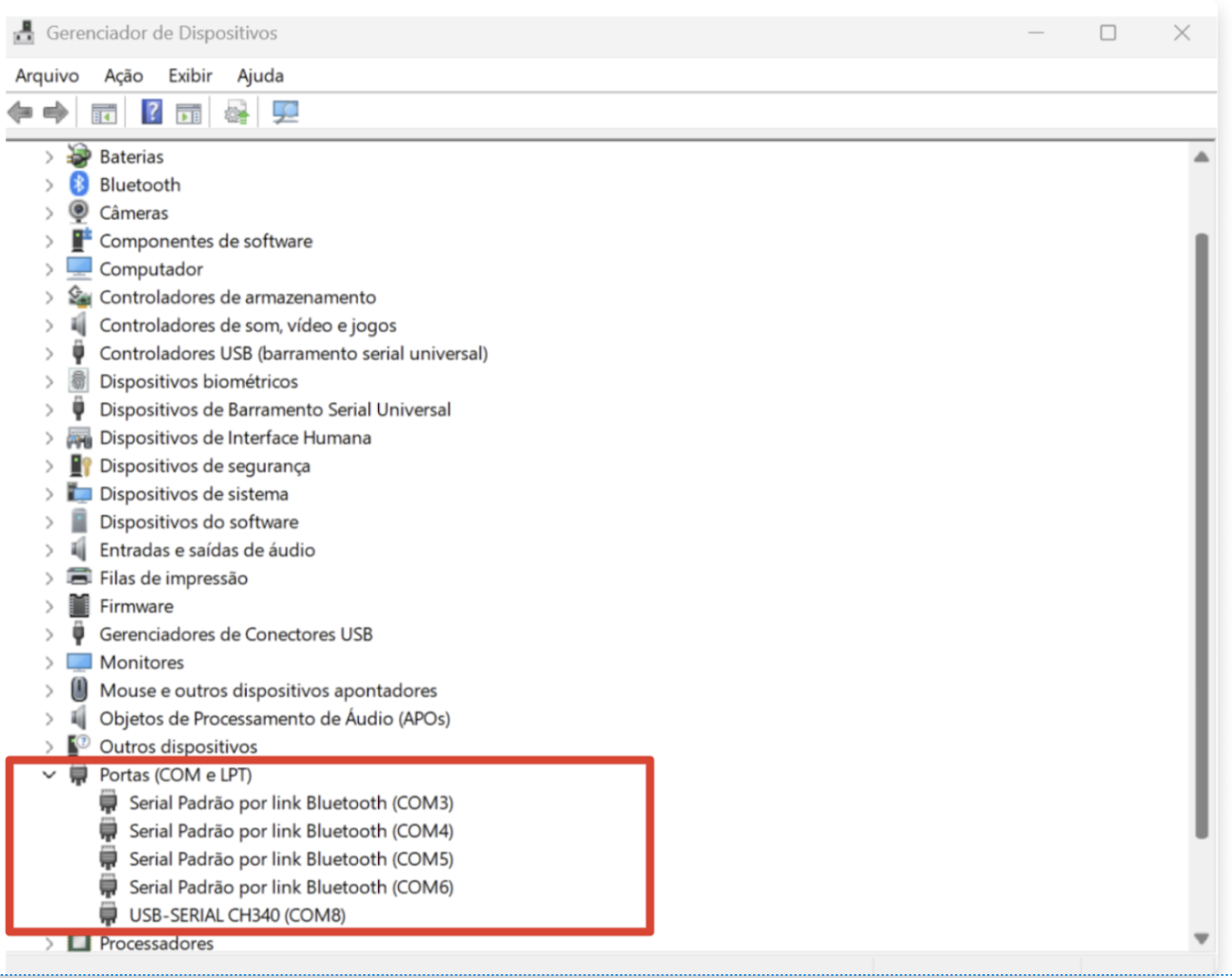Expand the Bluetooth node chevron
This screenshot has height=978, width=1232.
(x=49, y=185)
